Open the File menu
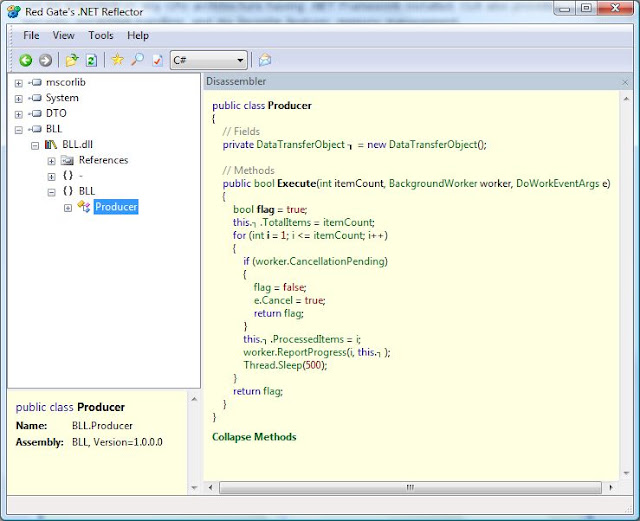640x521 pixels. coord(31,36)
